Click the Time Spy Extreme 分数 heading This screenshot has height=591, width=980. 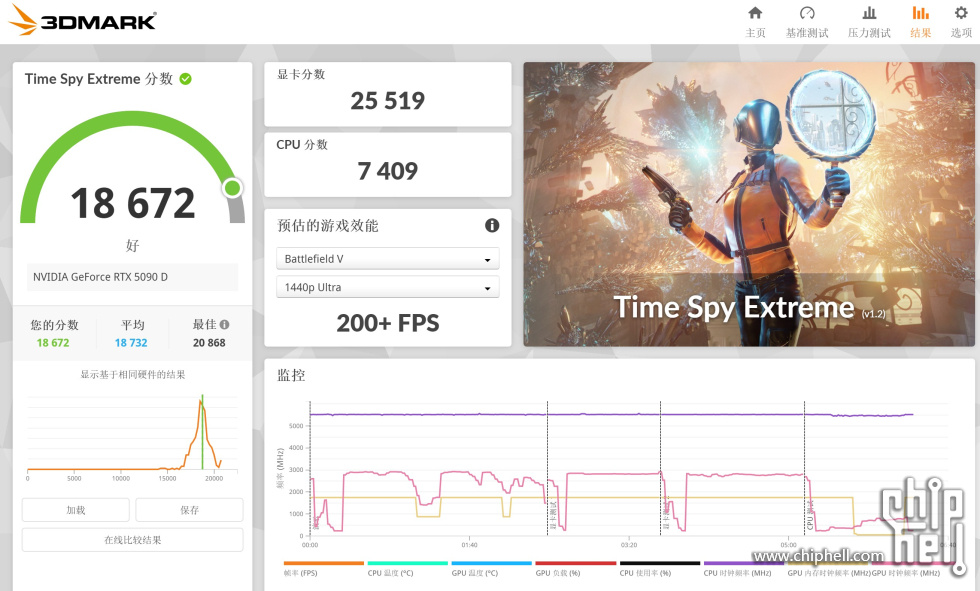(x=99, y=79)
